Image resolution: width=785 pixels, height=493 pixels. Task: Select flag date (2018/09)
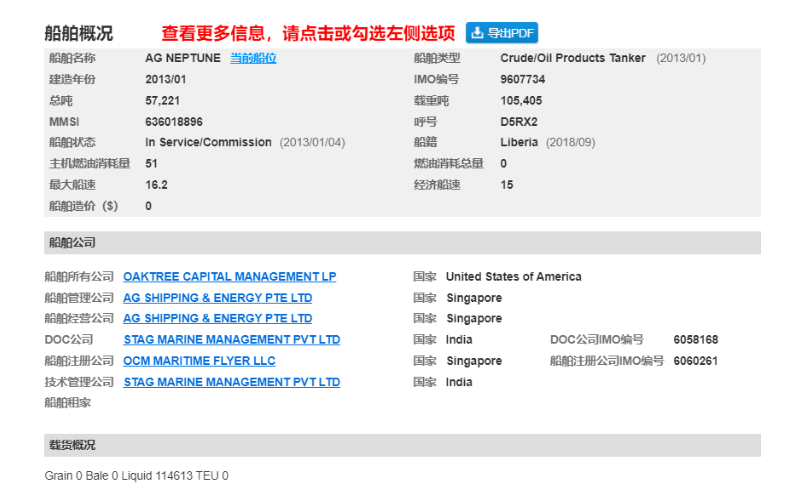pos(570,143)
